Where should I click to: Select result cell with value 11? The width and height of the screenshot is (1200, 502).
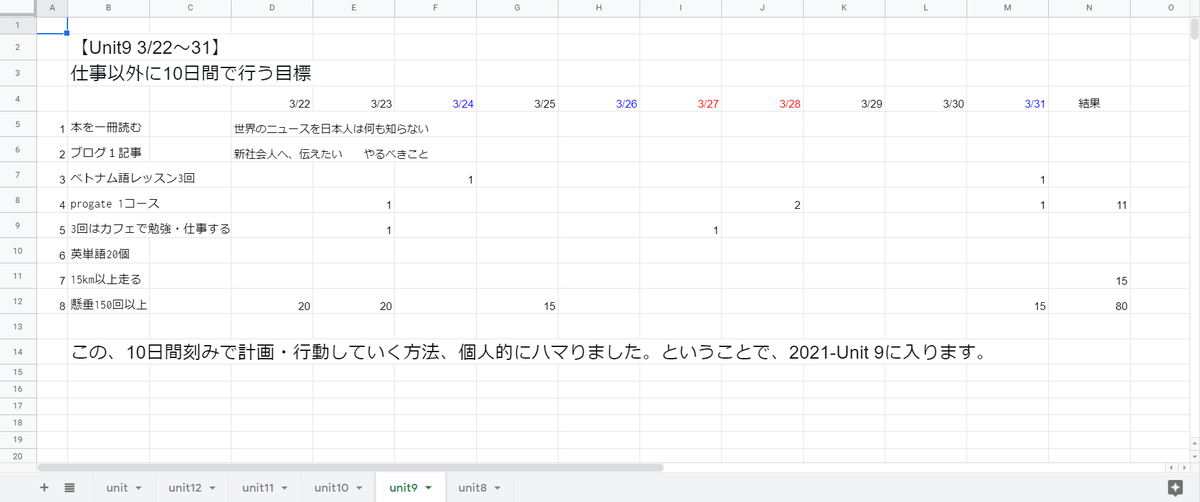click(x=1090, y=203)
